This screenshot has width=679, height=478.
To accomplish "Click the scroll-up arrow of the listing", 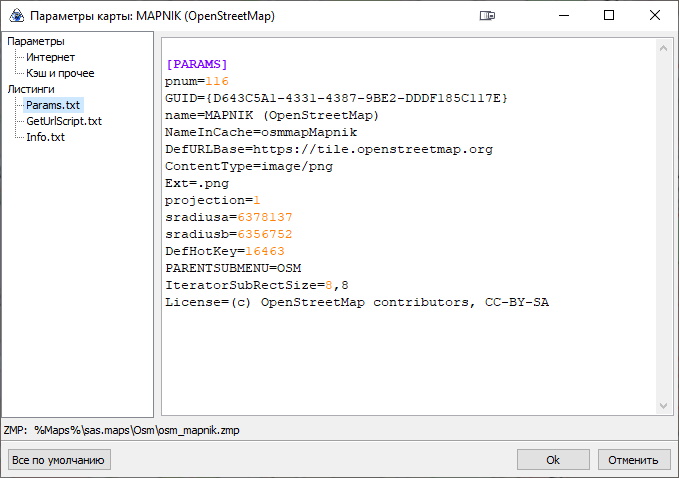I will (661, 47).
